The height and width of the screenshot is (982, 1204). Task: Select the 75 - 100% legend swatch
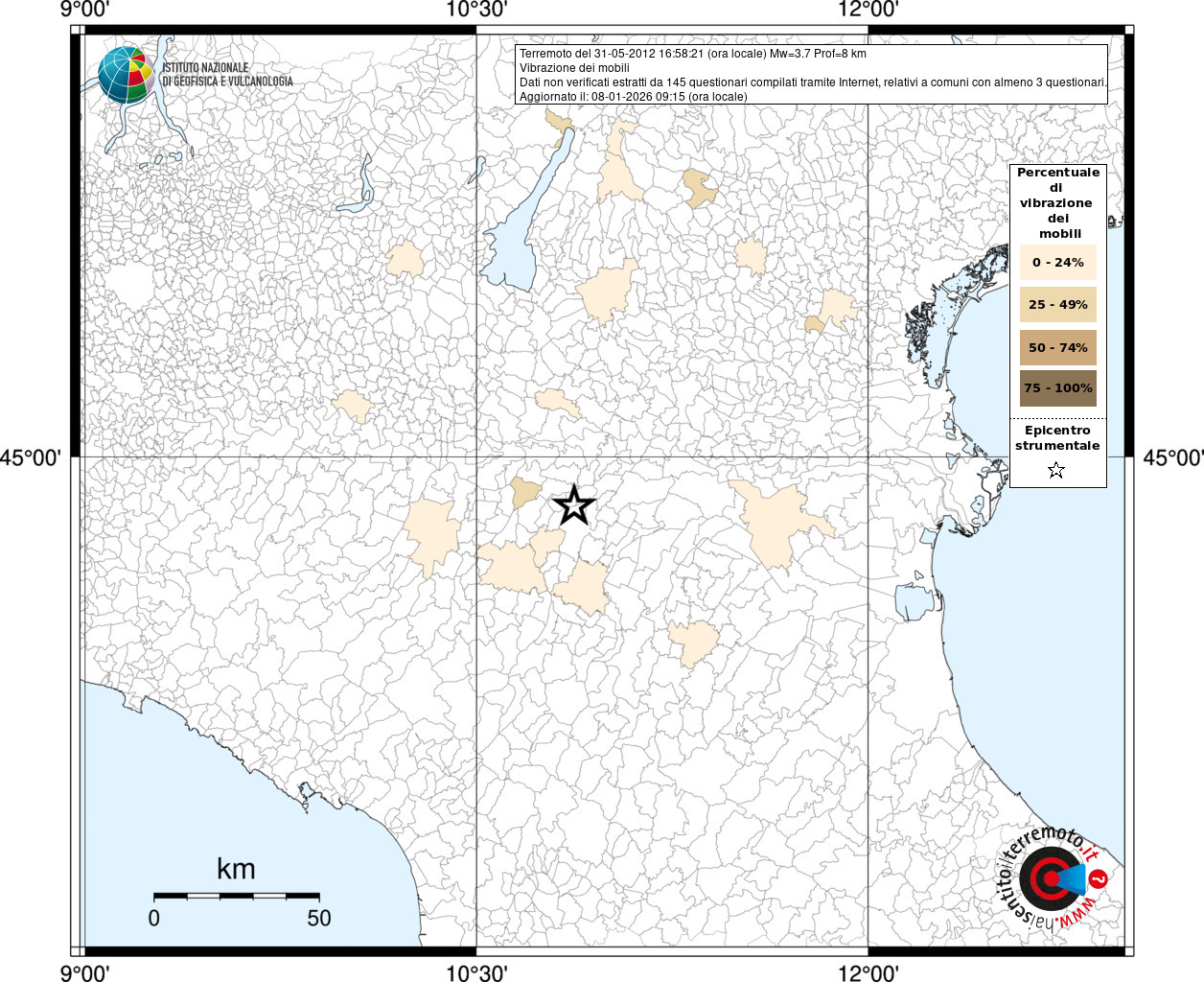coord(1058,388)
